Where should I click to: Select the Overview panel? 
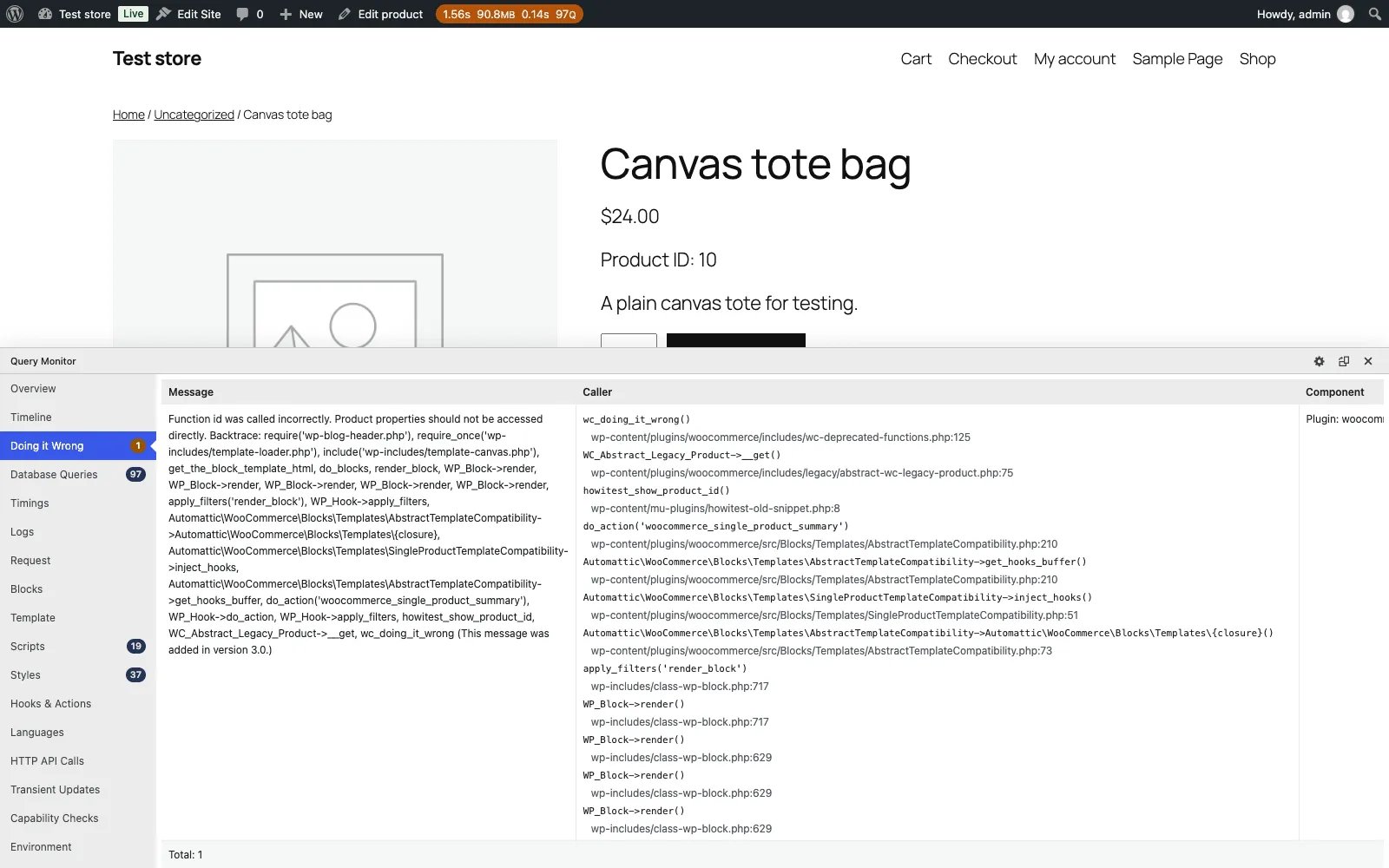[78, 389]
